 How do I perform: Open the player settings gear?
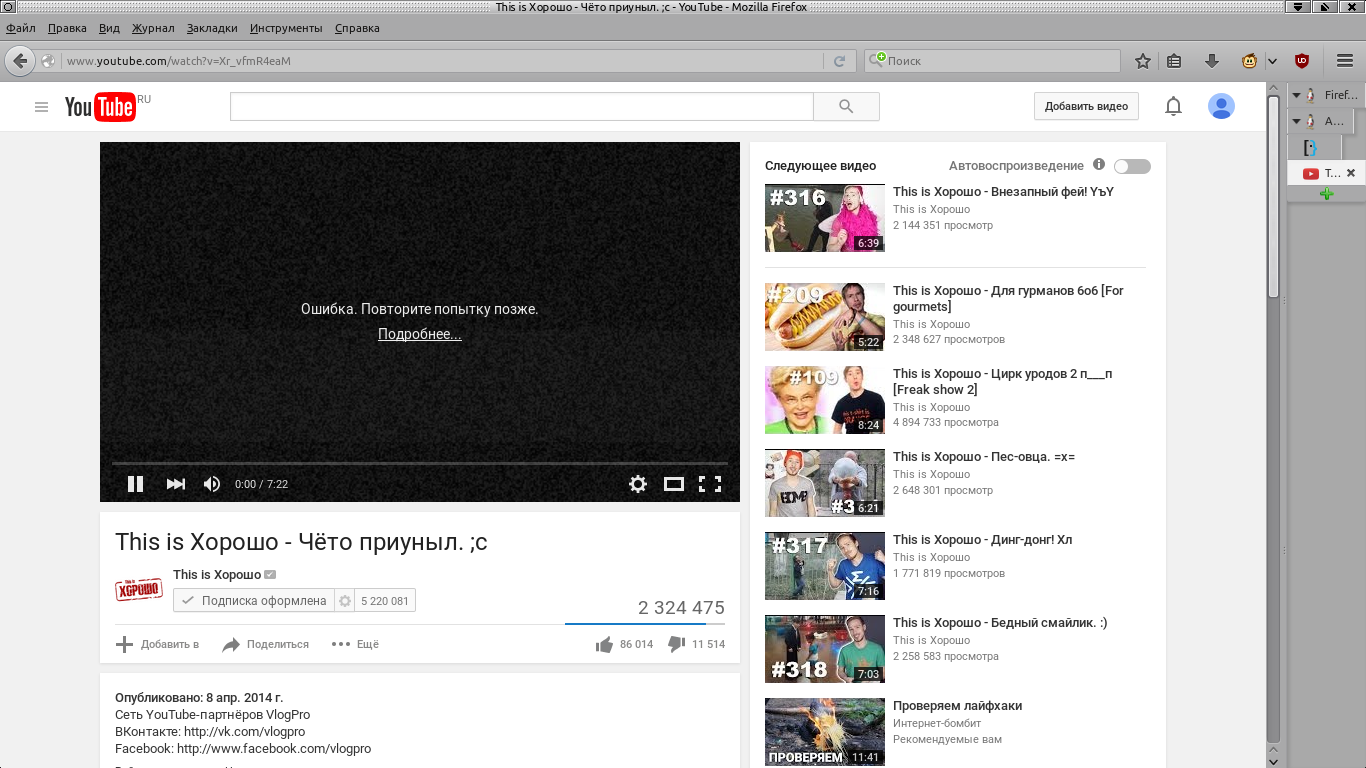(x=638, y=484)
